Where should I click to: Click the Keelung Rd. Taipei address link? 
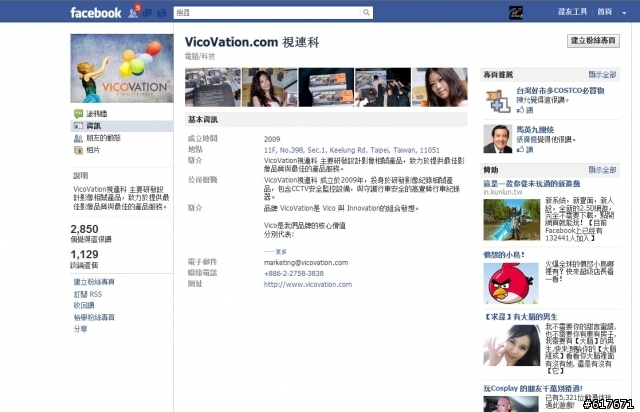pos(351,150)
